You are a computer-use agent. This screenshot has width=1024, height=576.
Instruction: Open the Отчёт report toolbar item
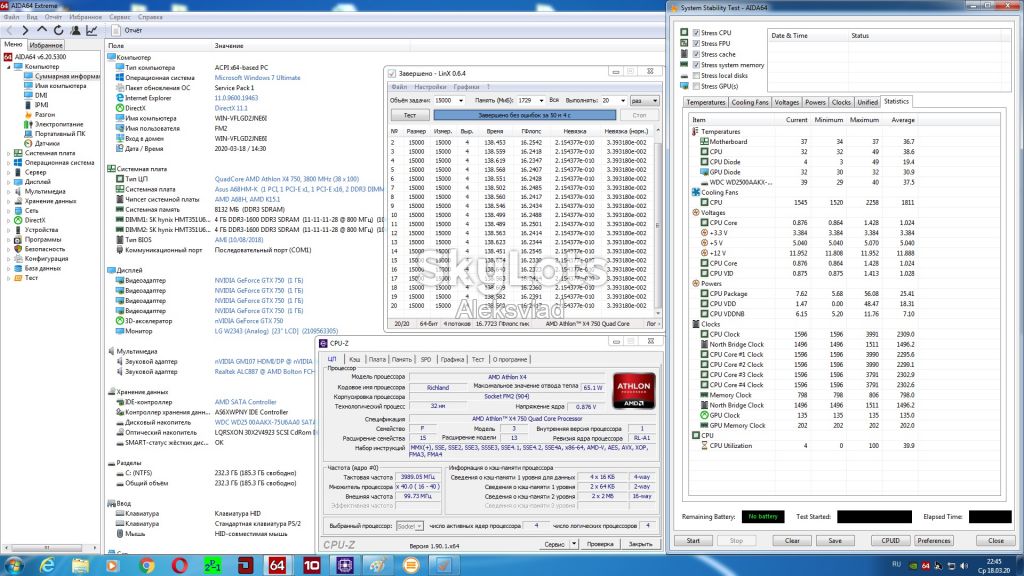[127, 30]
